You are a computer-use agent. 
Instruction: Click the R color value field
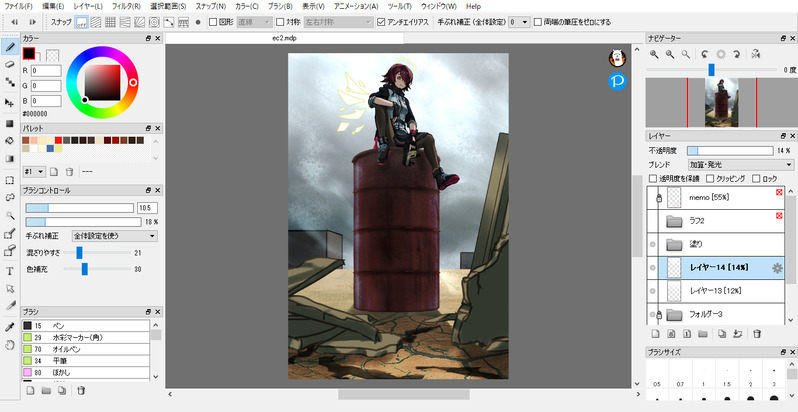(x=46, y=71)
